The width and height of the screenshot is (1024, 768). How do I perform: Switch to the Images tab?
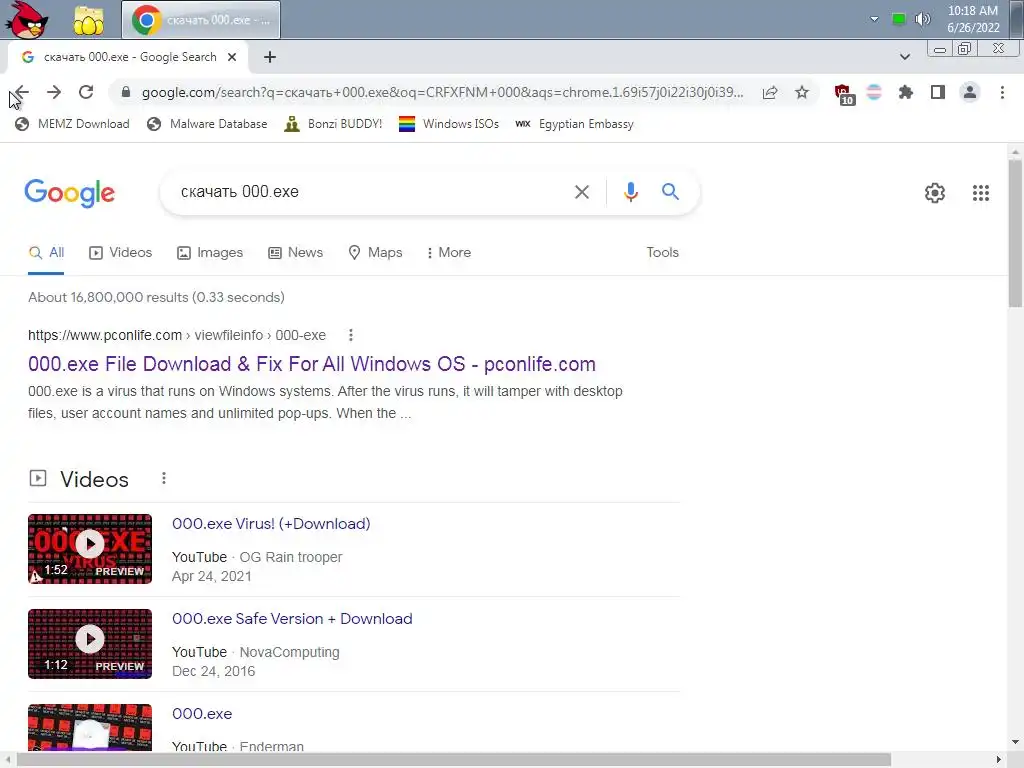[x=210, y=253]
